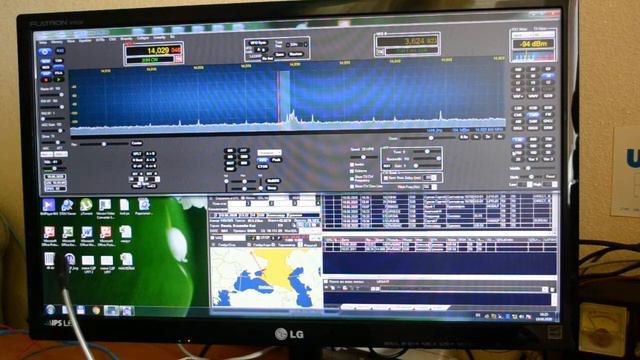Click the Zoom slider
Screen dimensions: 640x360
click(x=428, y=138)
